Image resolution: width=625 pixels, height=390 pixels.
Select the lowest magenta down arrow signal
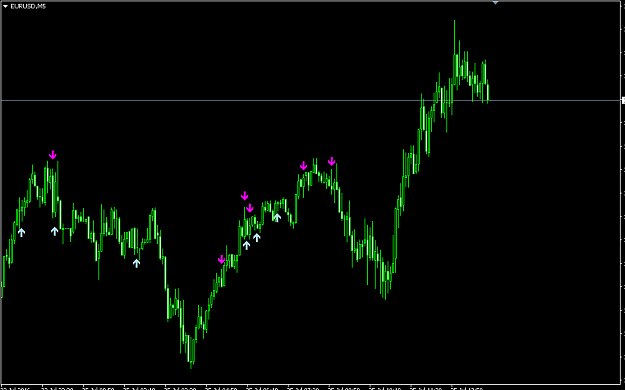click(222, 260)
